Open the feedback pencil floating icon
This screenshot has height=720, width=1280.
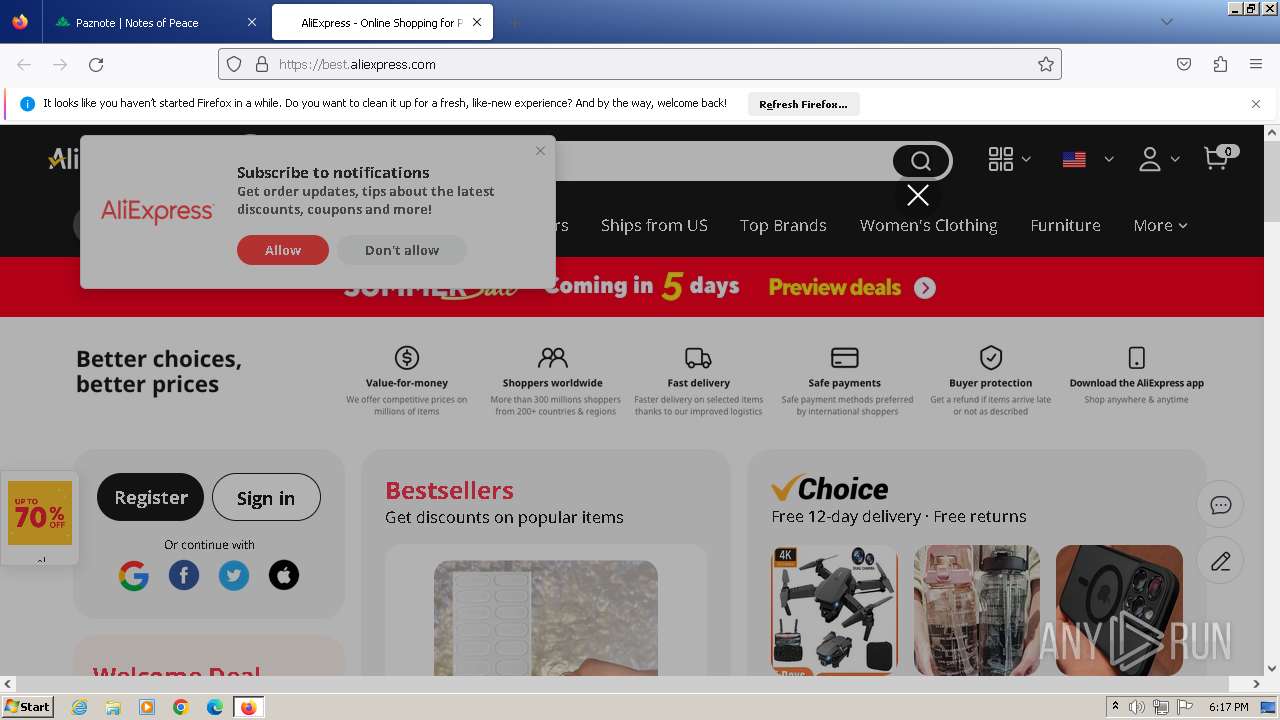click(1220, 561)
